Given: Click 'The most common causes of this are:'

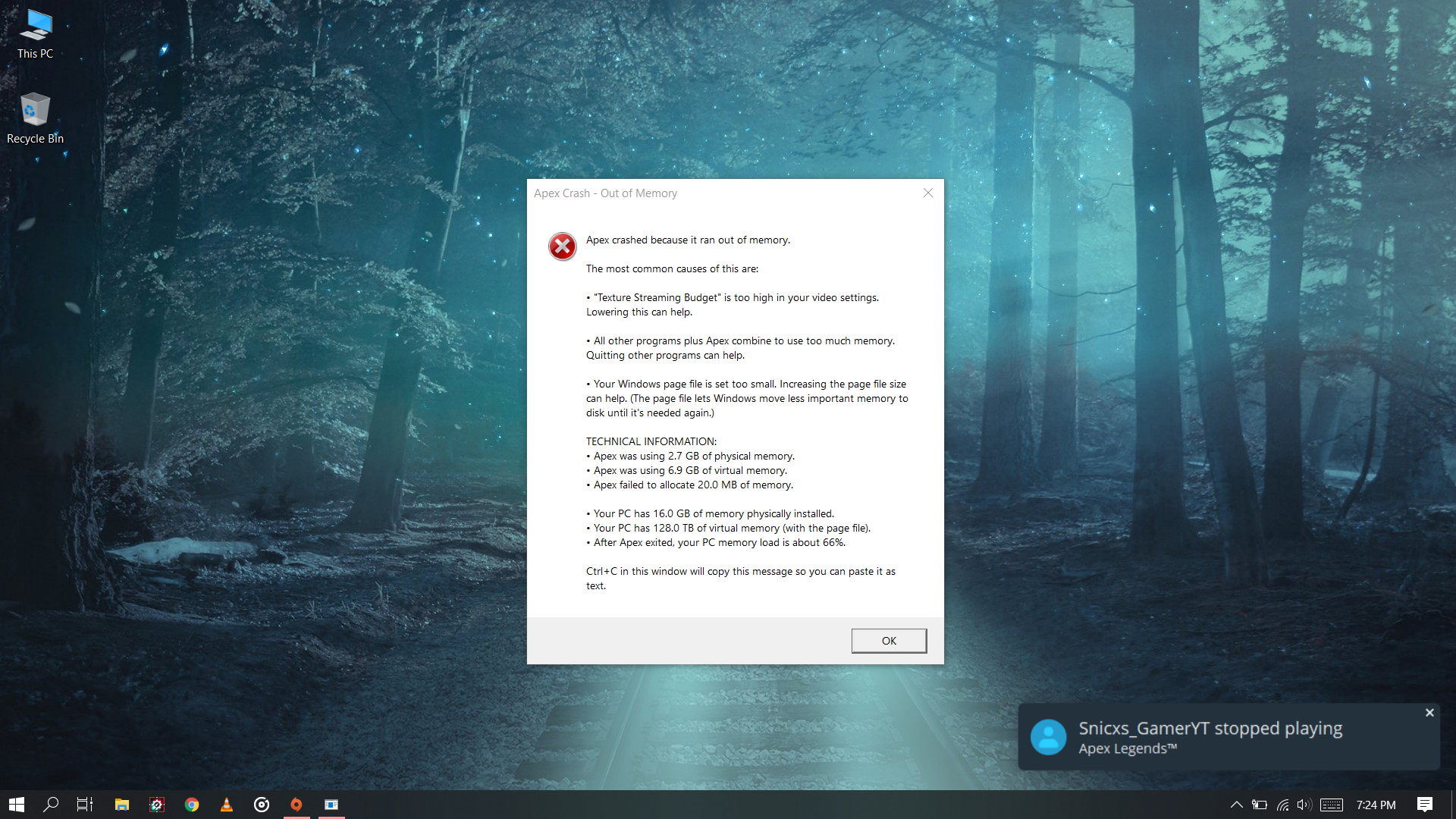Looking at the screenshot, I should [672, 268].
